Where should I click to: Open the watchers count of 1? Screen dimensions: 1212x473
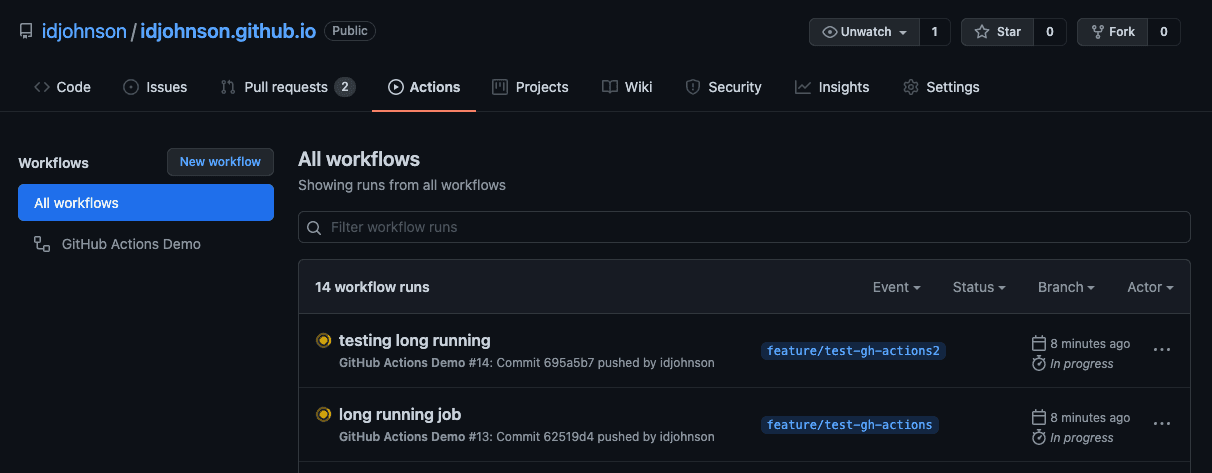(x=935, y=32)
